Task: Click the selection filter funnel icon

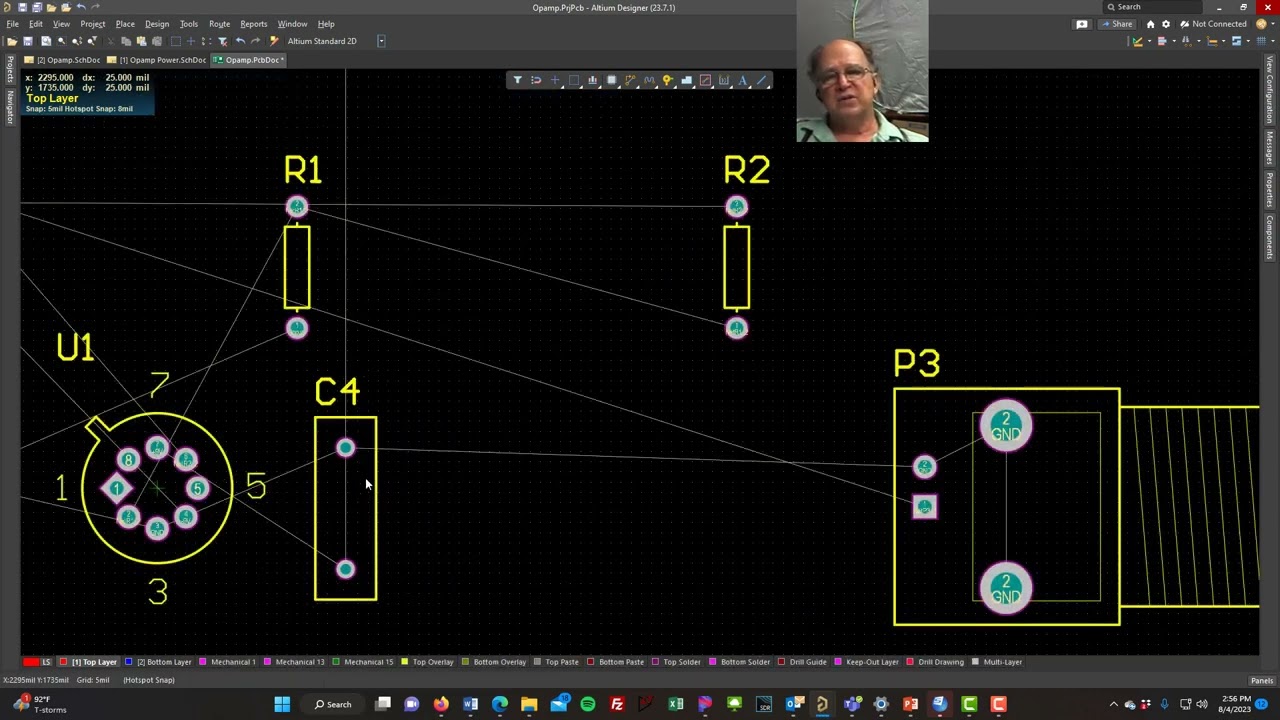Action: click(517, 80)
